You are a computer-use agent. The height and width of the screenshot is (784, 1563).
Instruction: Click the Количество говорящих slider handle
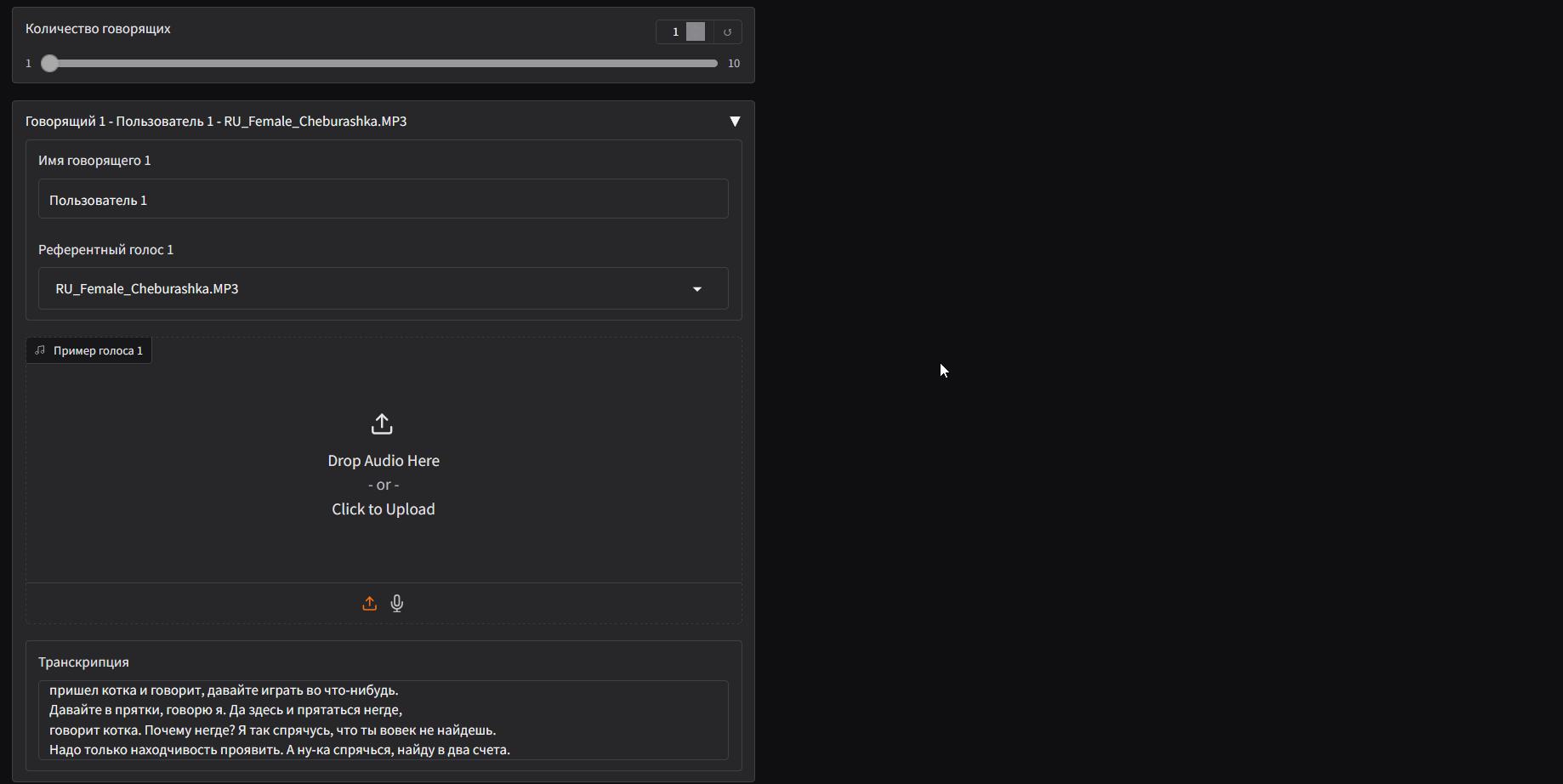coord(50,63)
